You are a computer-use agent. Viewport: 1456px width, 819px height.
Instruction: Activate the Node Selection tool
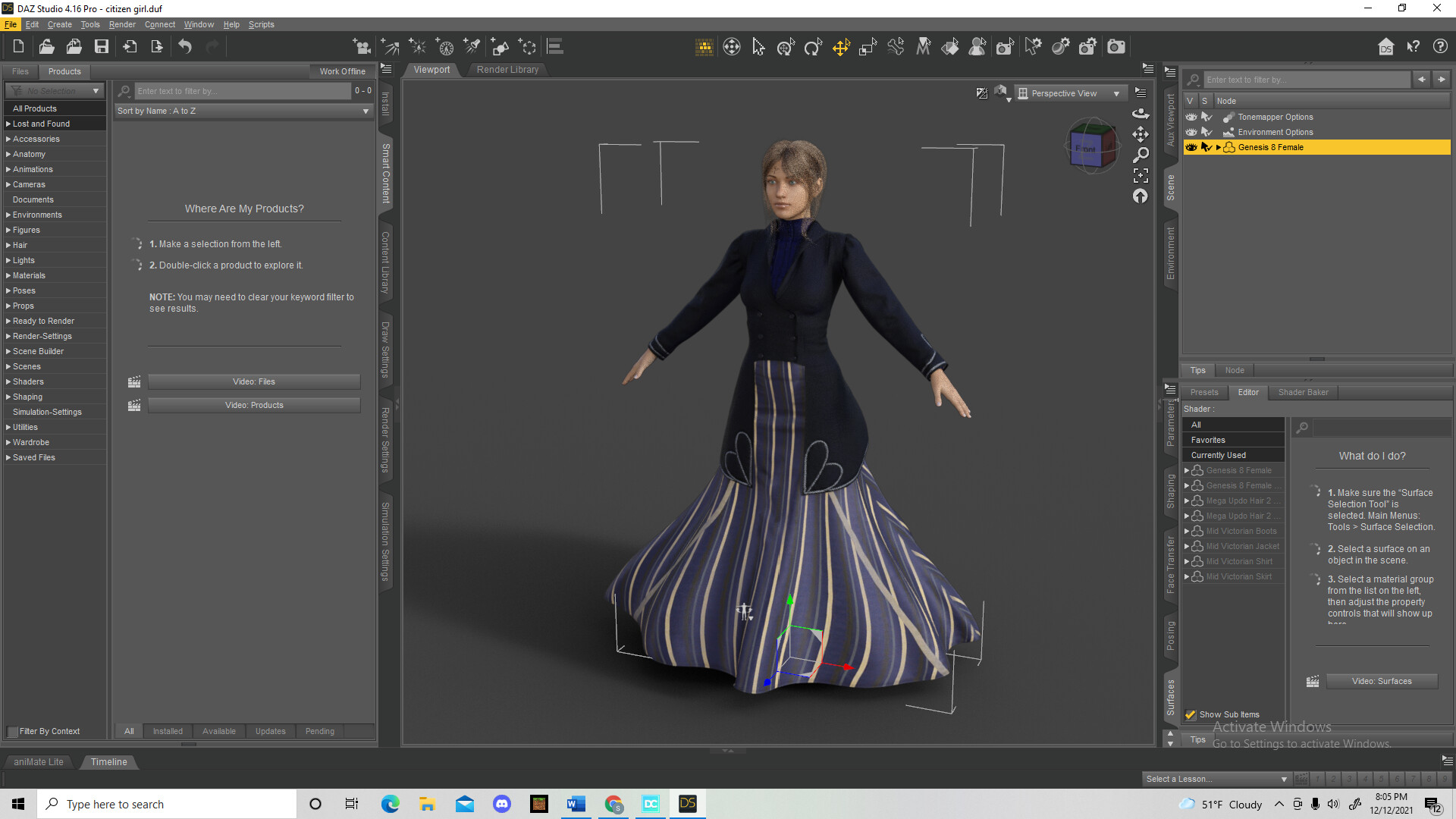point(759,46)
